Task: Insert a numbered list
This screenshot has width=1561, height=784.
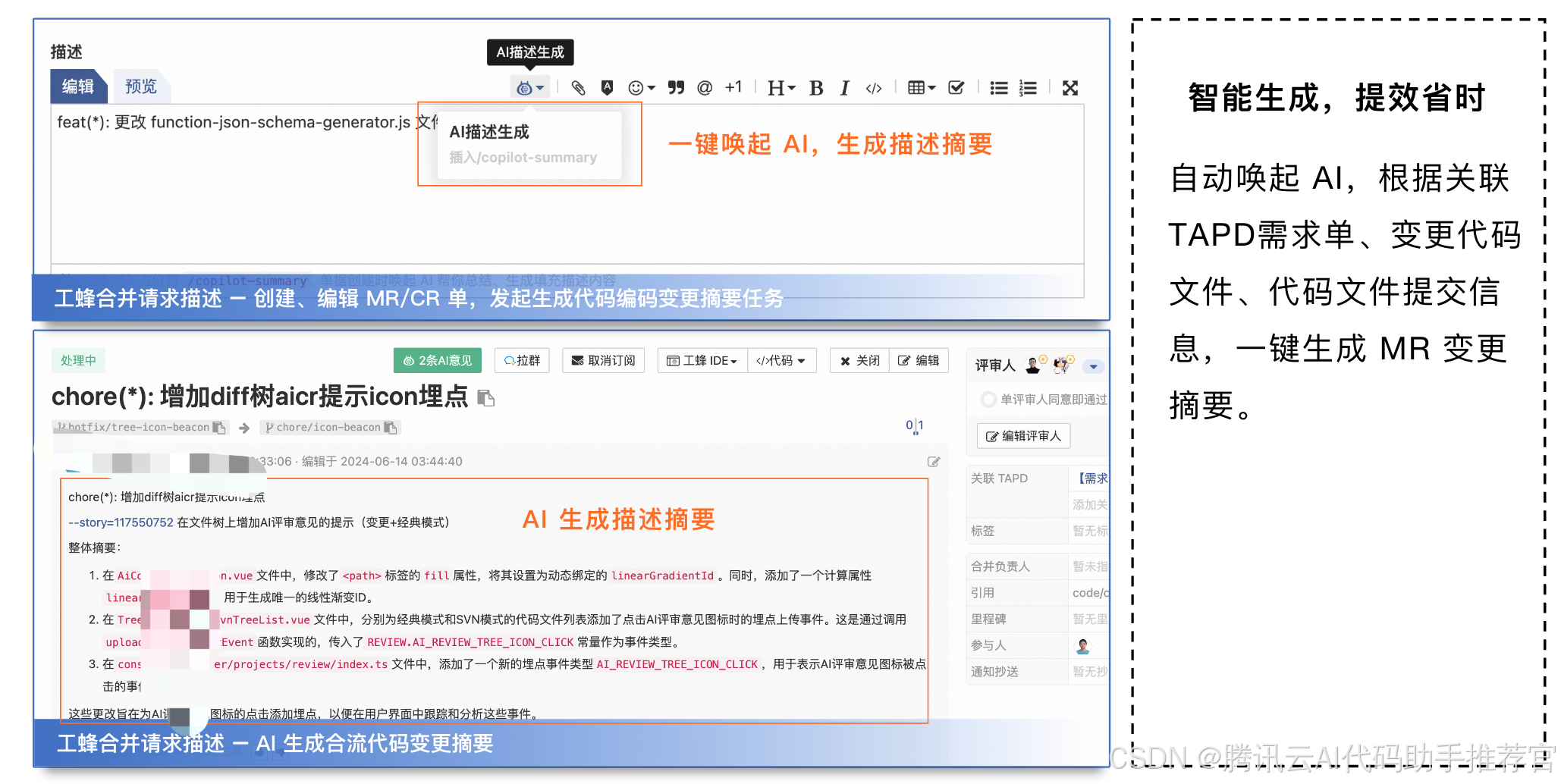Action: coord(1028,88)
